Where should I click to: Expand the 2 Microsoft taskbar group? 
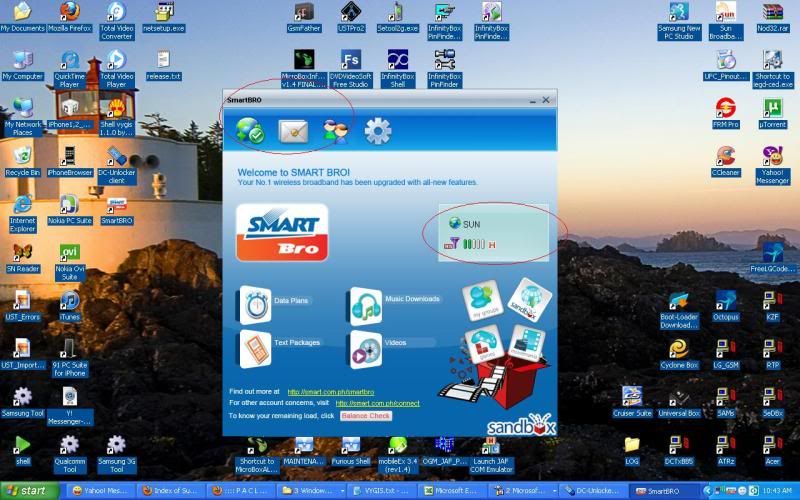click(x=524, y=491)
